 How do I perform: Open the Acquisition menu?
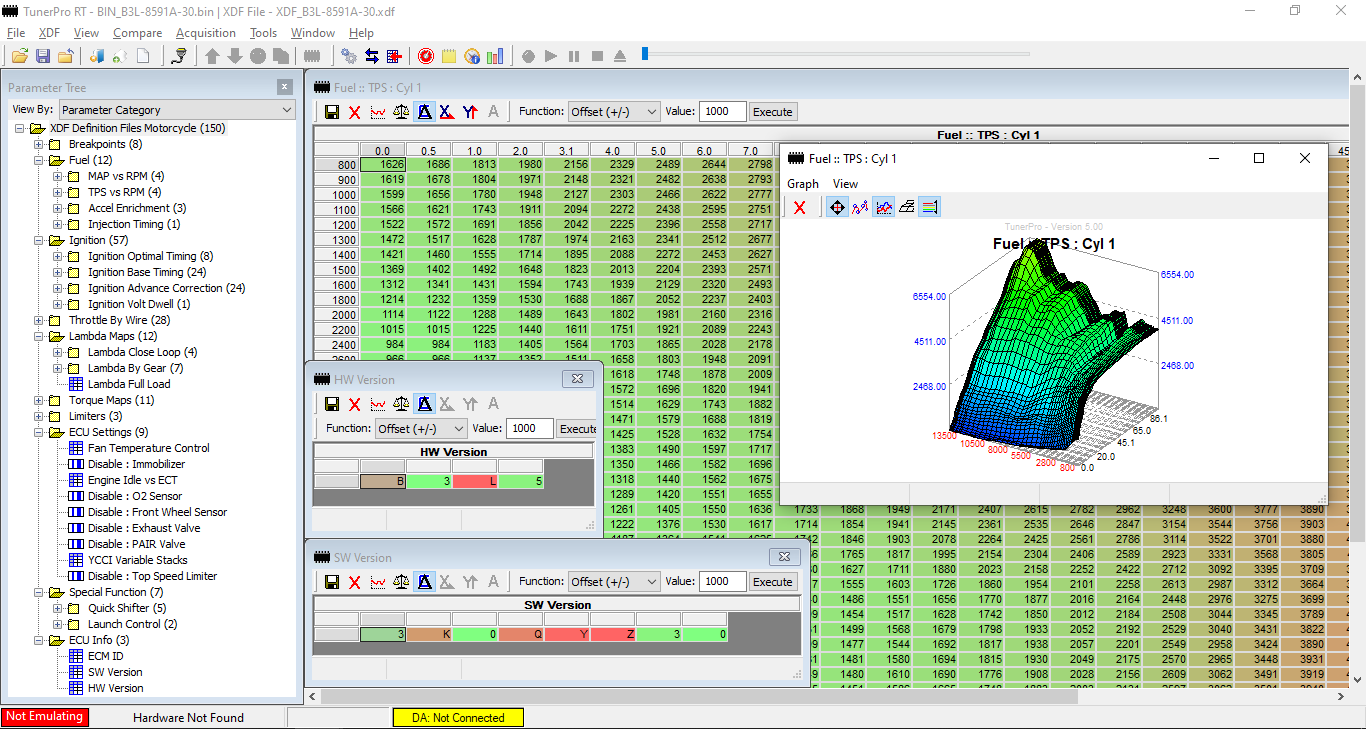(205, 33)
